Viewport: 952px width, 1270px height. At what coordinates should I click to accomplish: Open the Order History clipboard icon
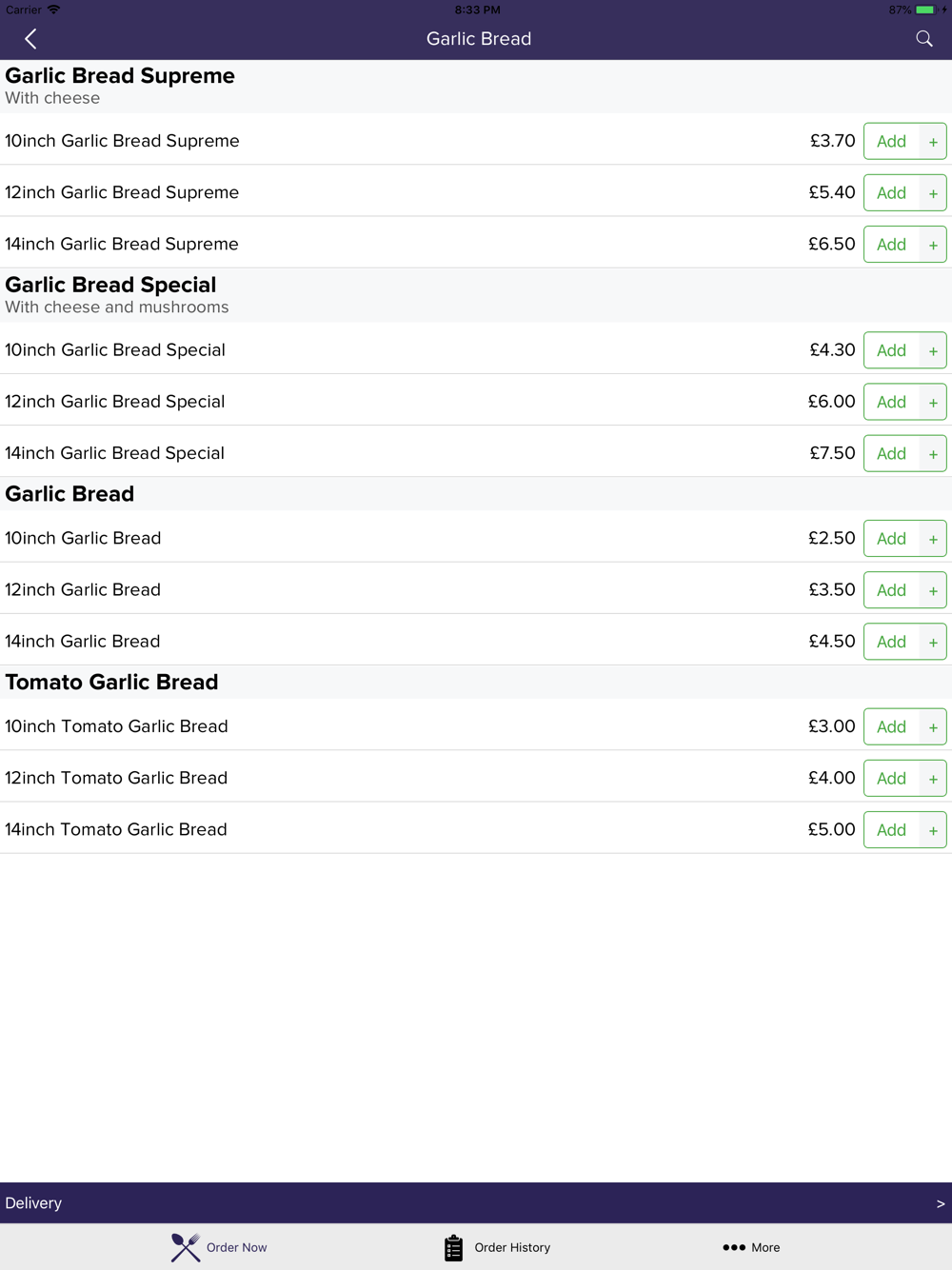tap(454, 1247)
